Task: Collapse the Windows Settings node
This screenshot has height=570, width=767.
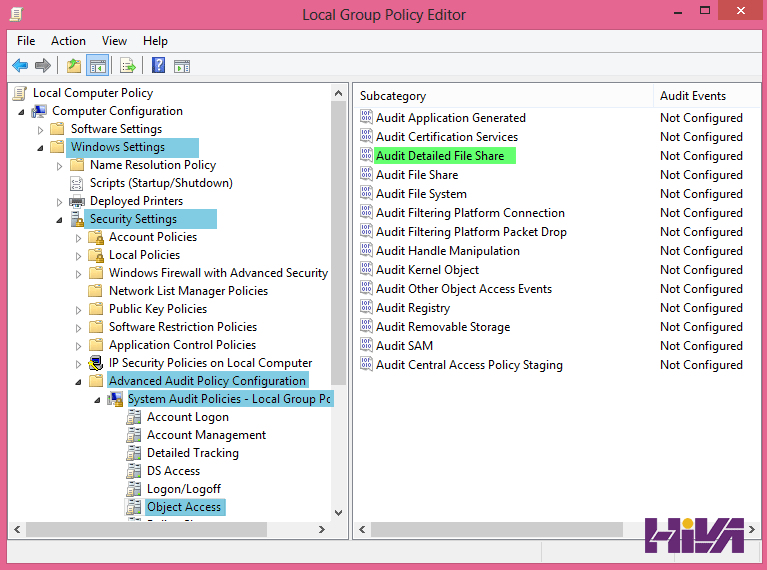Action: [x=41, y=148]
